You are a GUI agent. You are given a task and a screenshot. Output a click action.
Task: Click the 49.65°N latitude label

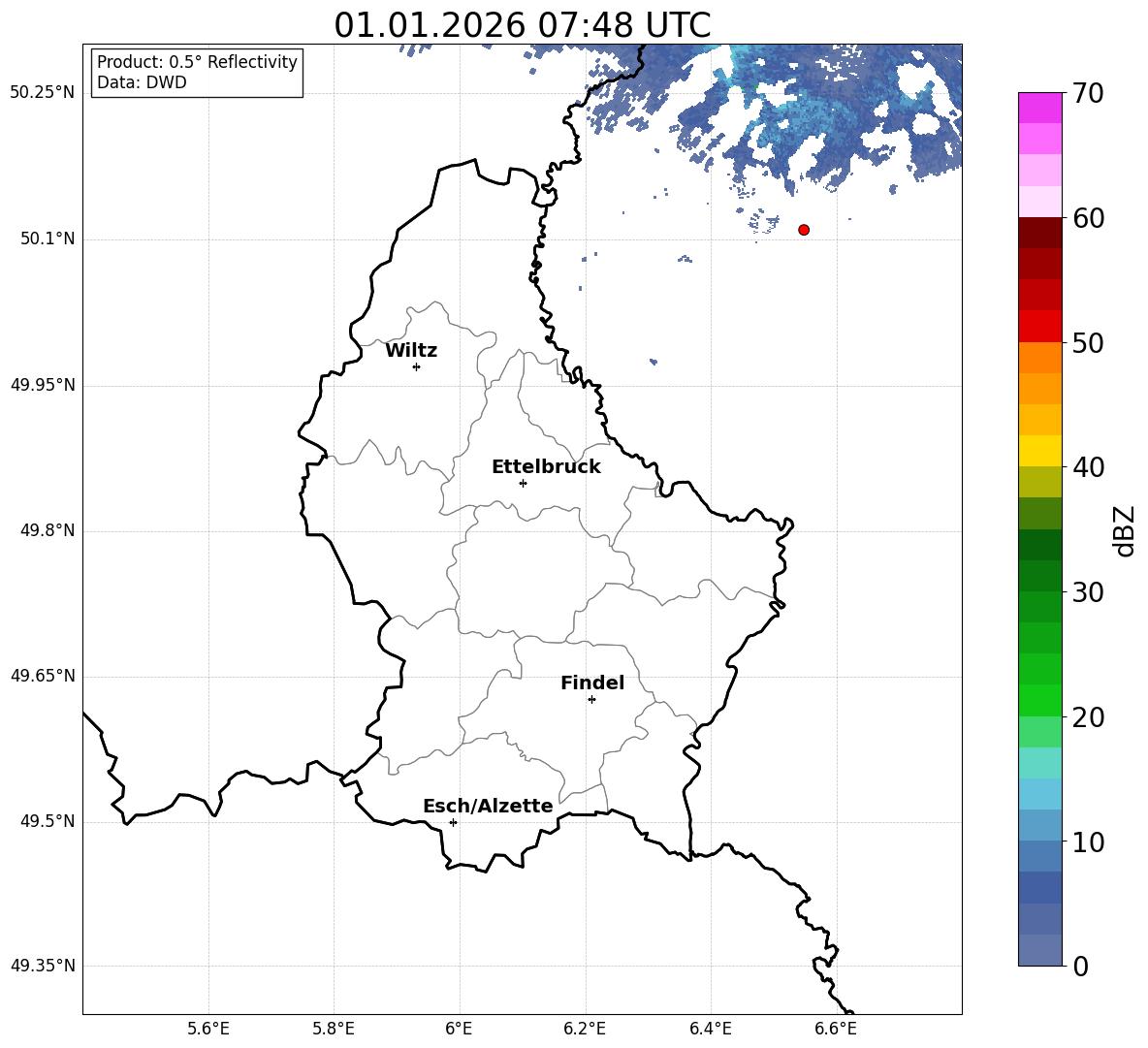click(43, 676)
